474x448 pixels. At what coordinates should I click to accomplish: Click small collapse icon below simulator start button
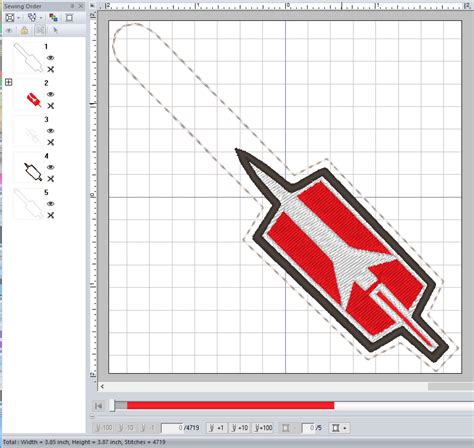click(x=92, y=416)
